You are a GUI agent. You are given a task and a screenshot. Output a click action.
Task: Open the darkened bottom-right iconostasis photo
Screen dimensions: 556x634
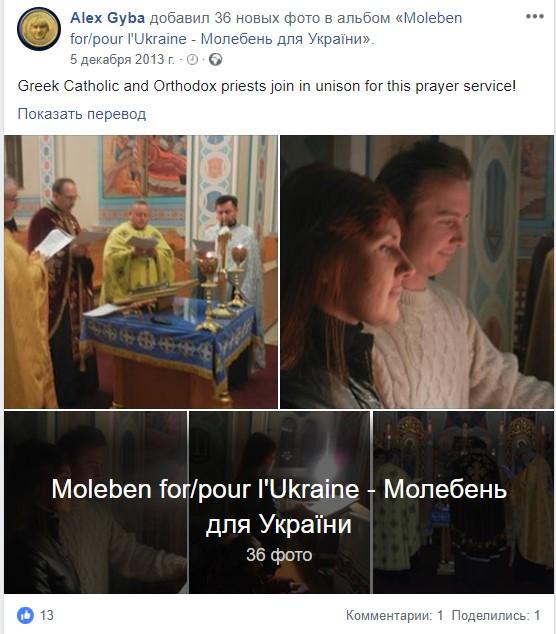(x=463, y=503)
